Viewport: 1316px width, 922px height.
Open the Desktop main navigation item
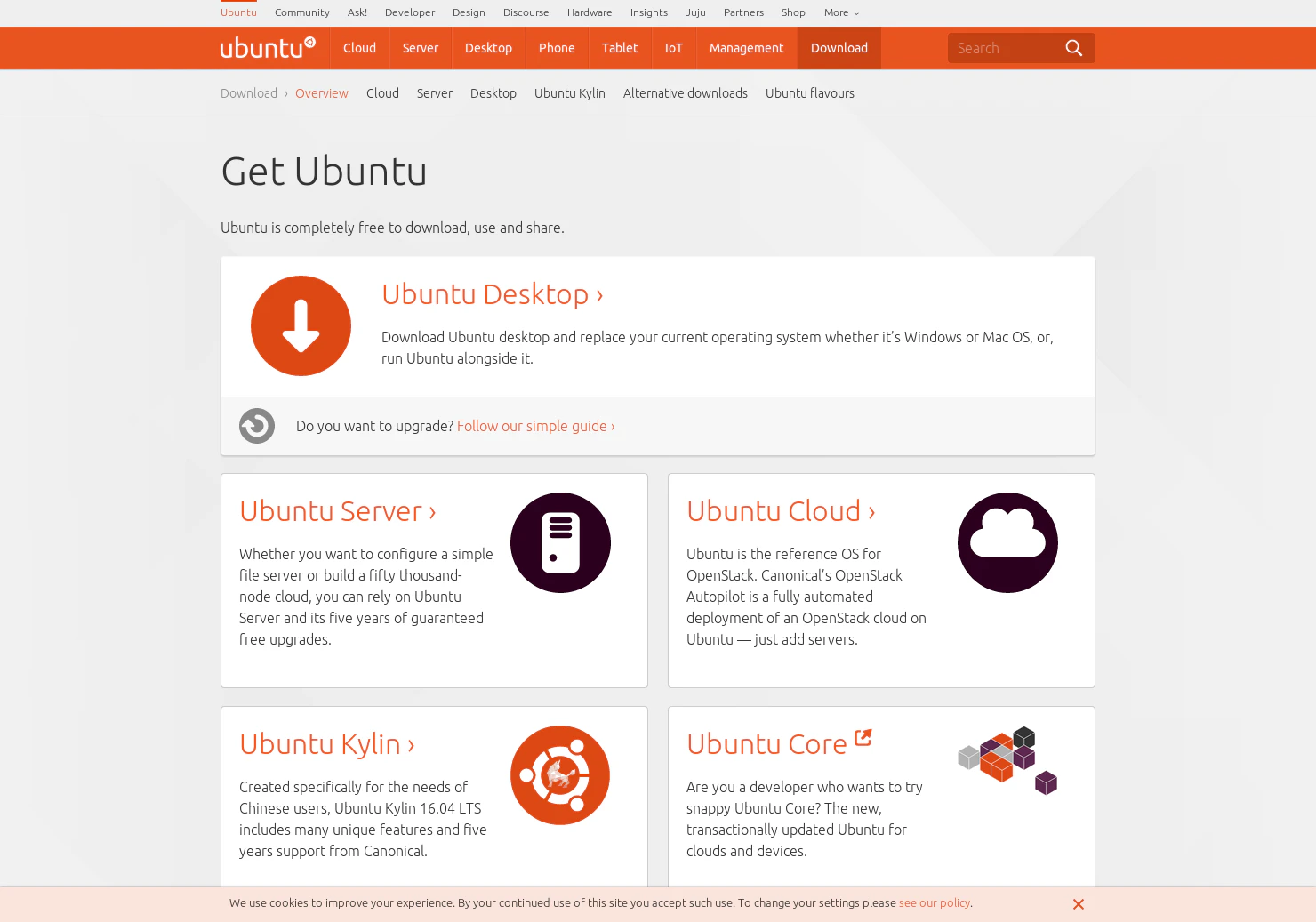point(488,48)
